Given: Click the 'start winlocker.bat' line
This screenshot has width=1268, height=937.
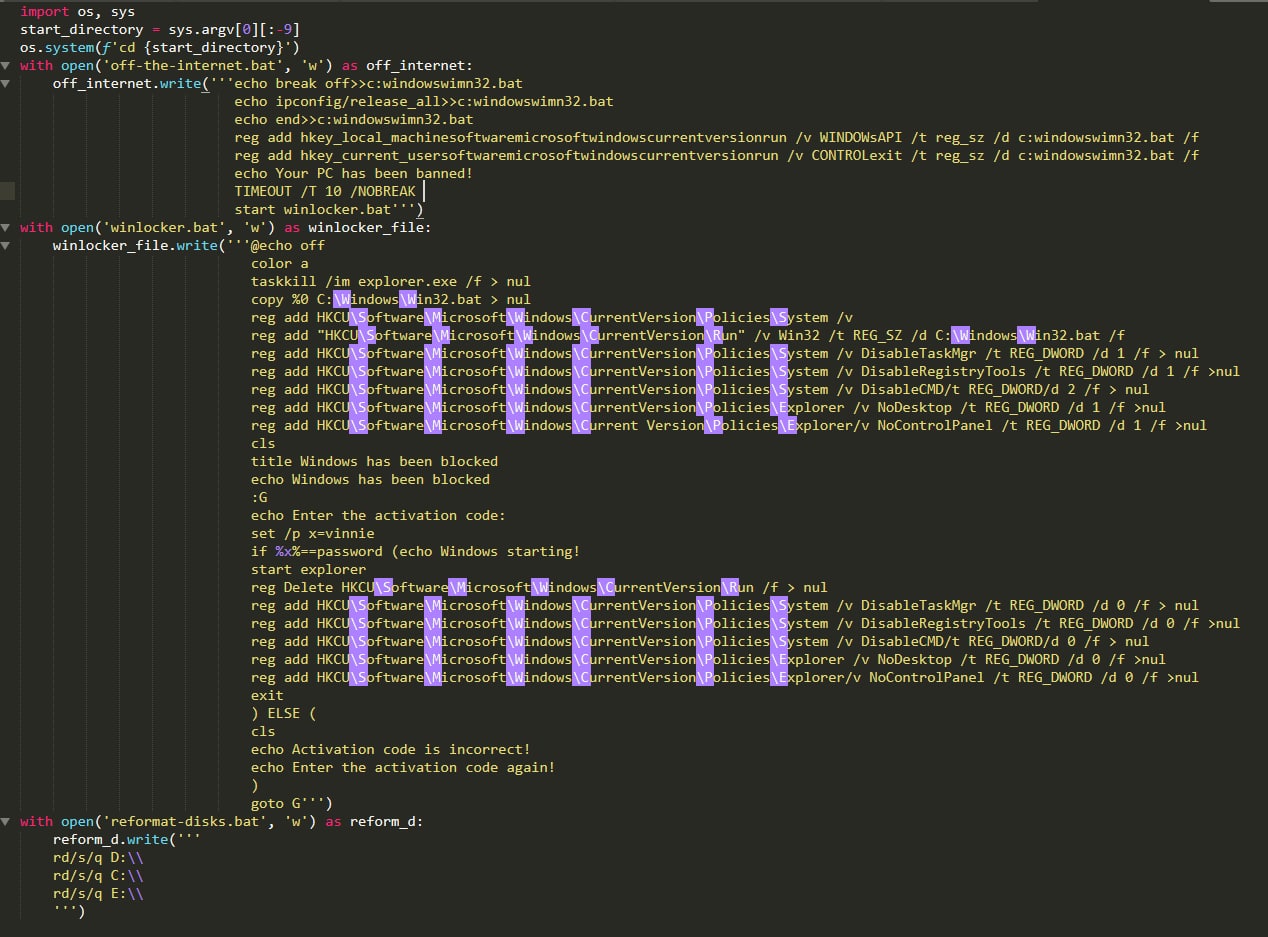Looking at the screenshot, I should 329,209.
